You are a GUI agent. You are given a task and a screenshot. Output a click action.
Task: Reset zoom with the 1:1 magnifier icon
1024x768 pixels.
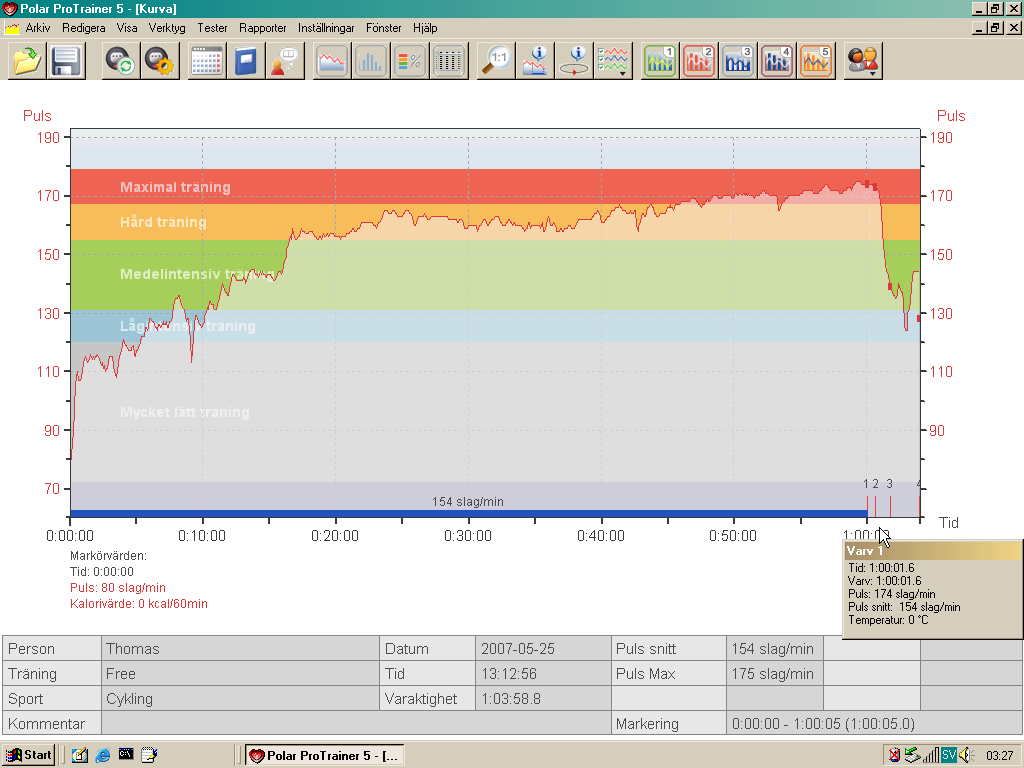pyautogui.click(x=496, y=61)
